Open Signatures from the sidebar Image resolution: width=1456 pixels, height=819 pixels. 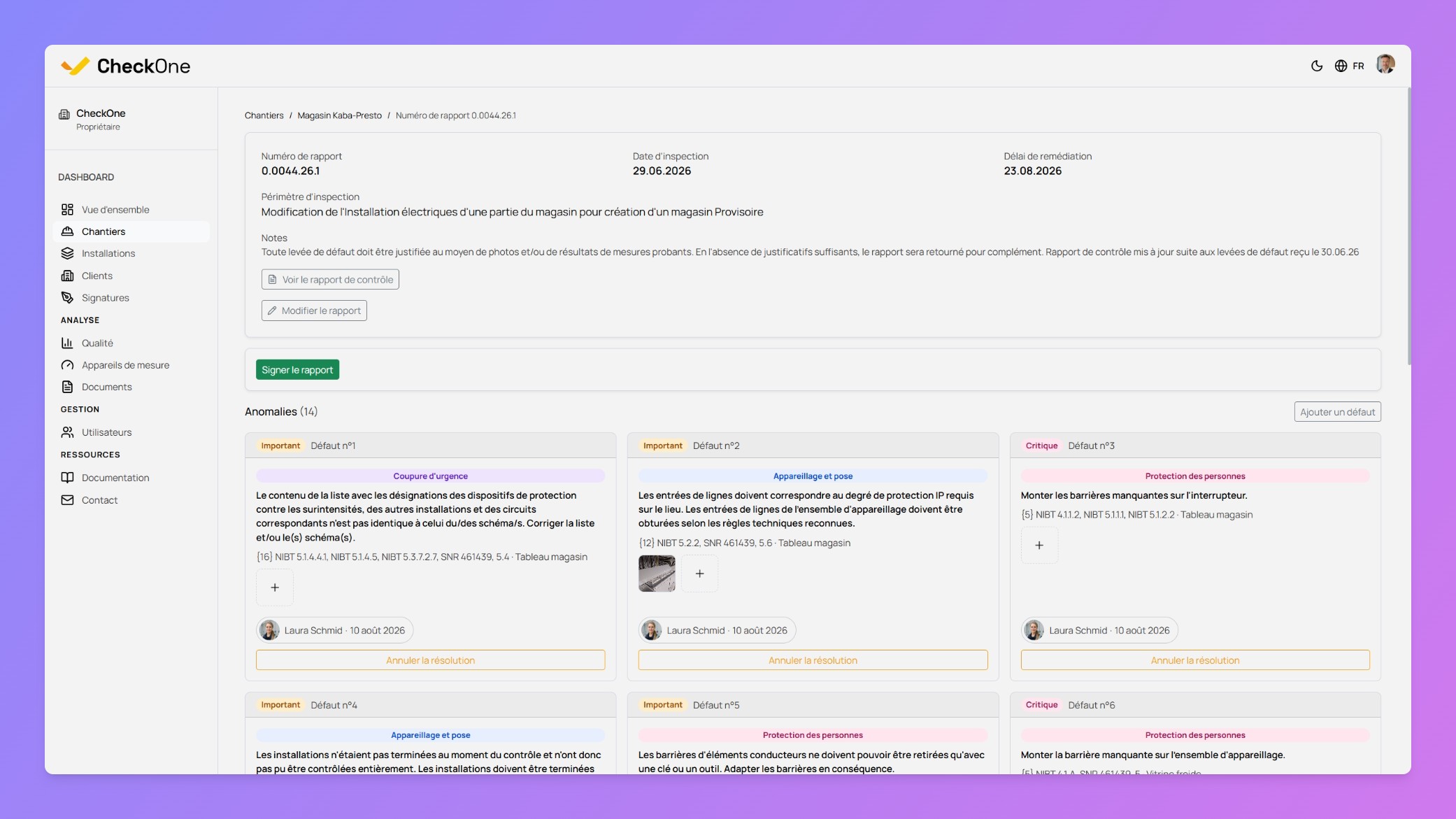[131, 298]
